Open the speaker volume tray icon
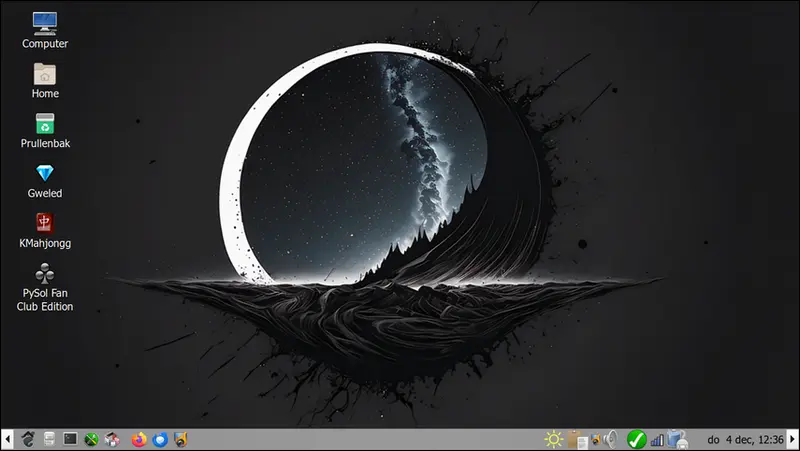The image size is (800, 451). [610, 439]
